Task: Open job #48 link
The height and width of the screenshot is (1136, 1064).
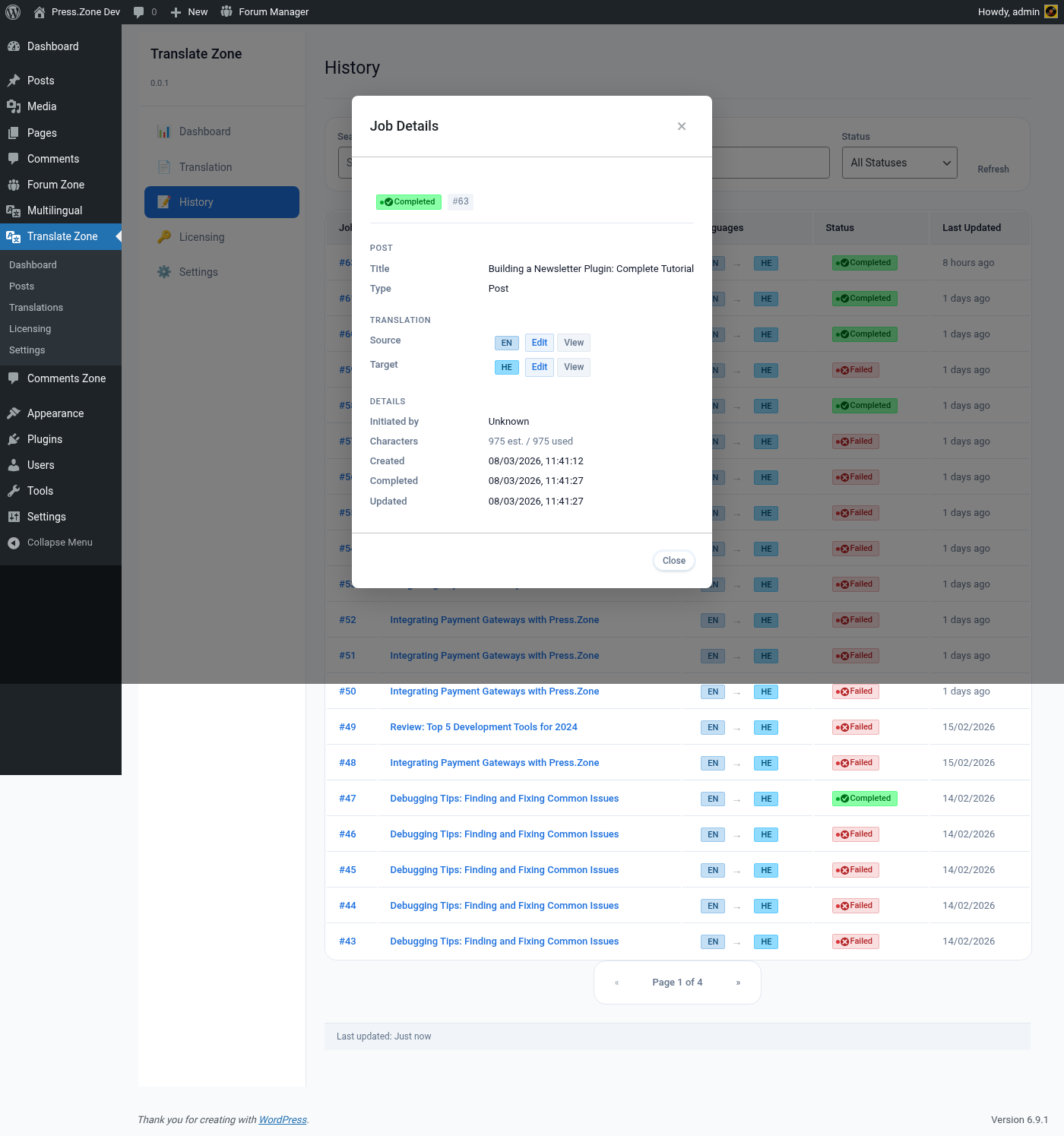Action: coord(347,763)
